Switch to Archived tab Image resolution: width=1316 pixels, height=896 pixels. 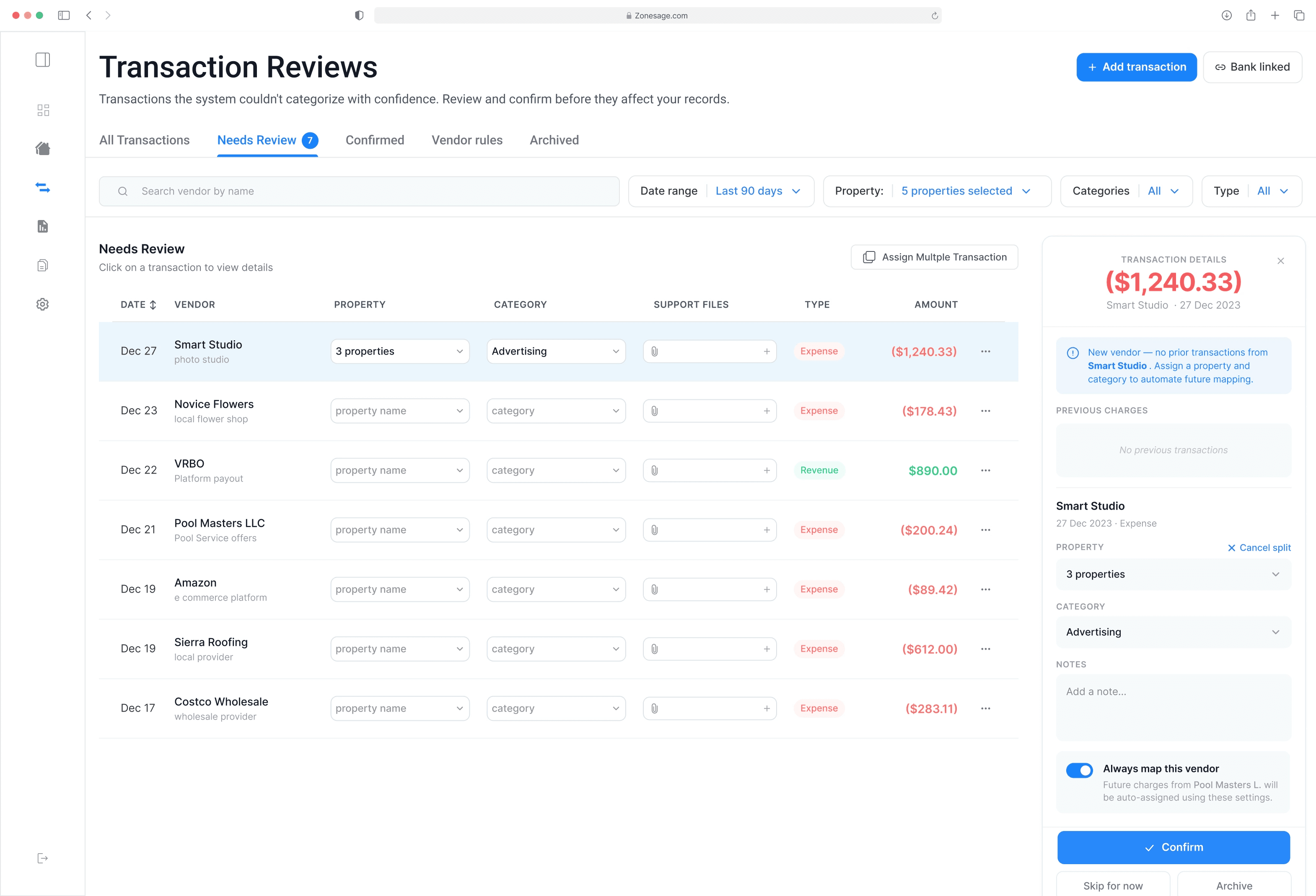pyautogui.click(x=554, y=140)
